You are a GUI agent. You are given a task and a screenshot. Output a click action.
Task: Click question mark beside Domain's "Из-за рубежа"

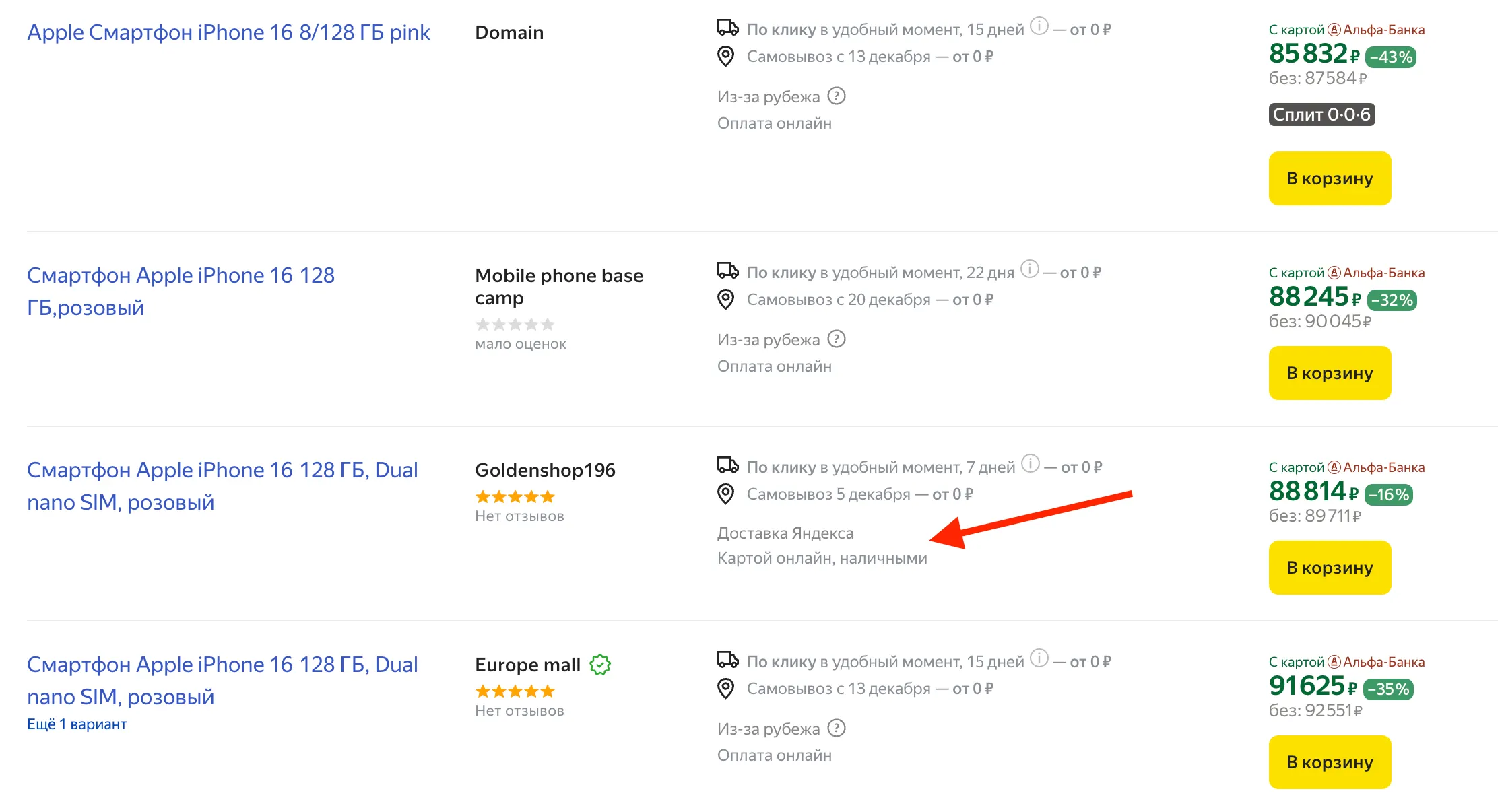(x=836, y=96)
